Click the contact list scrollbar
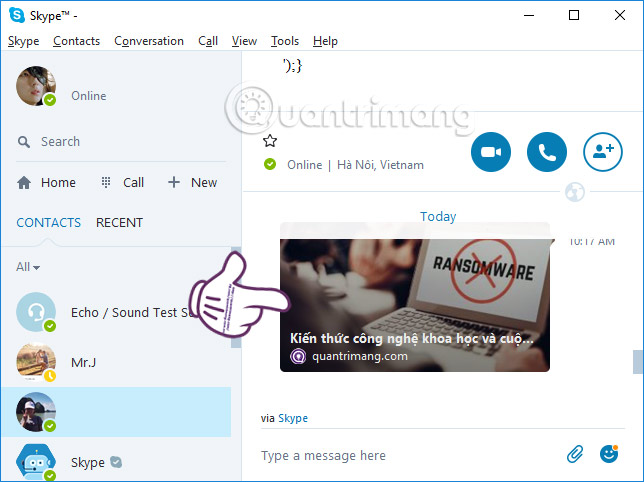Viewport: 644px width, 482px height. 236,298
